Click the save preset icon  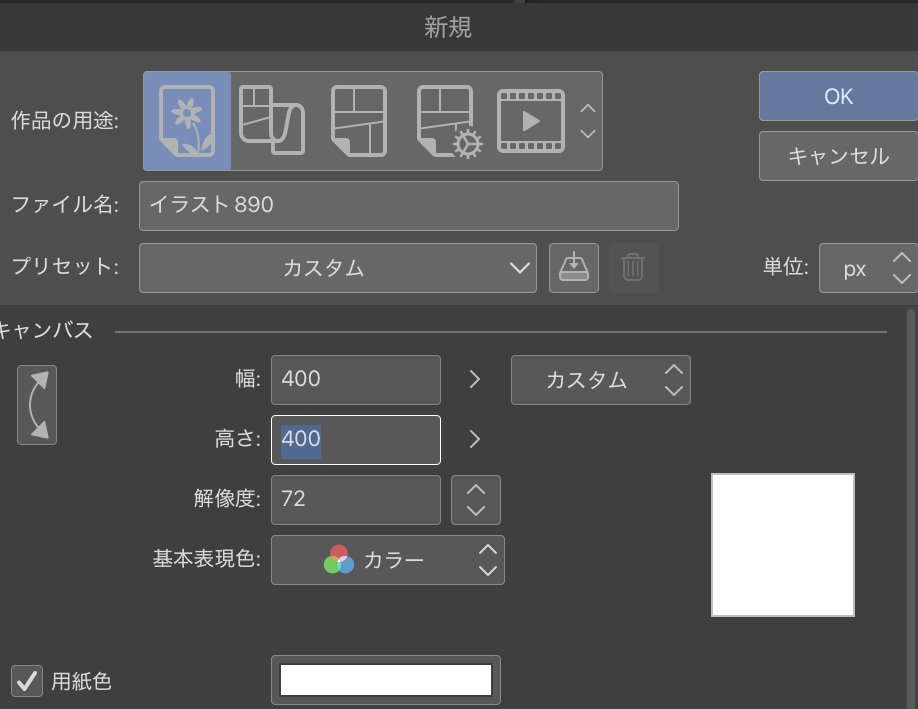pyautogui.click(x=573, y=267)
